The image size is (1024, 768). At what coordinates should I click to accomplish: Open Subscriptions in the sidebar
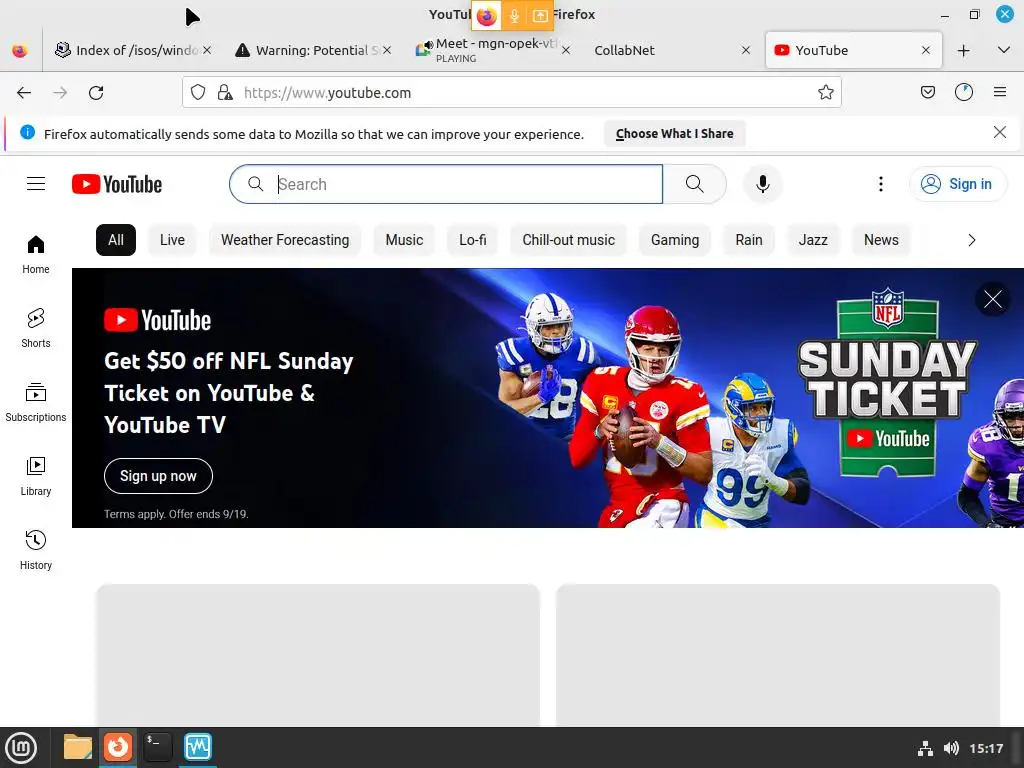coord(36,402)
